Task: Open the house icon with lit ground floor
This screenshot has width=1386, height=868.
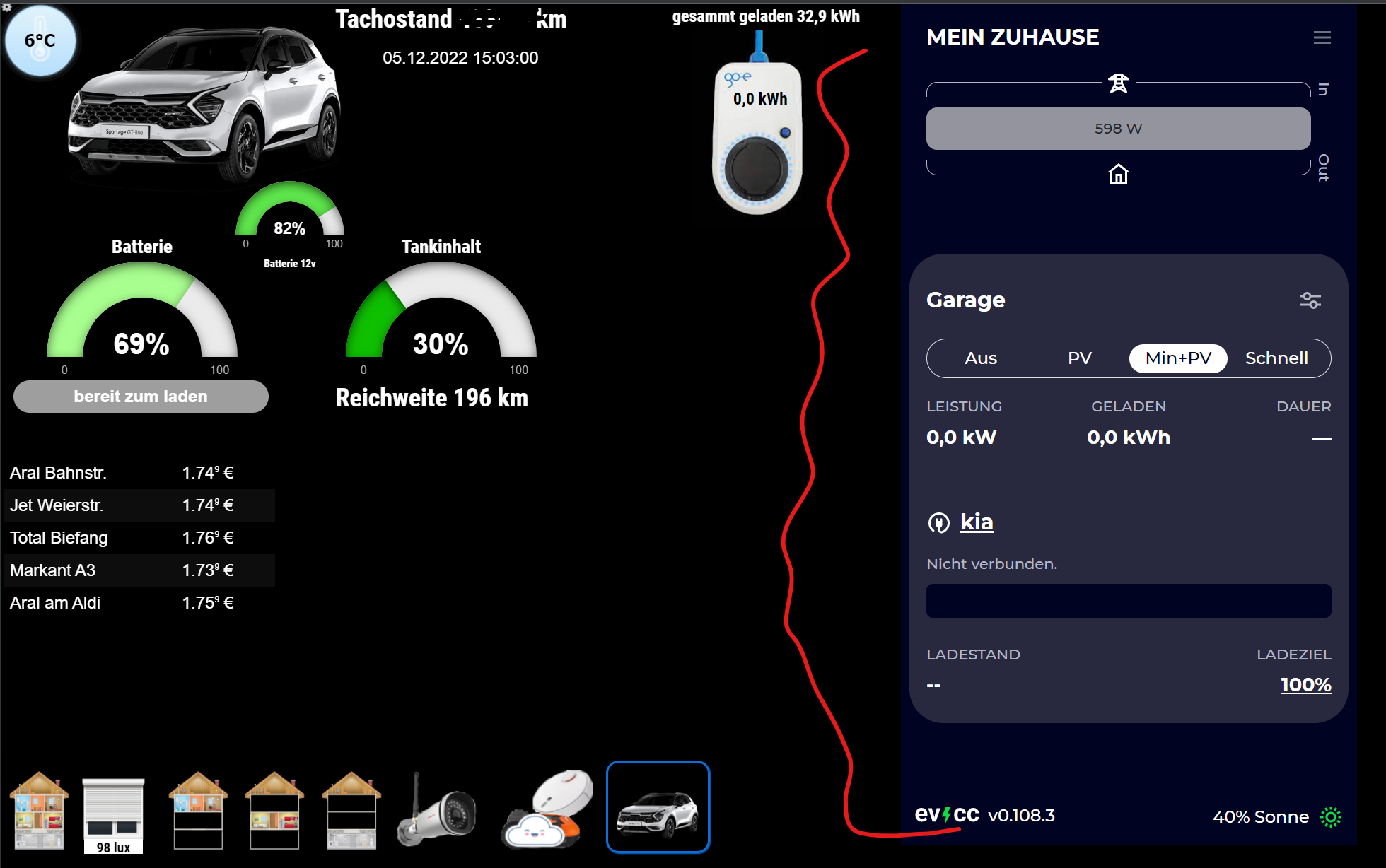Action: 351,810
